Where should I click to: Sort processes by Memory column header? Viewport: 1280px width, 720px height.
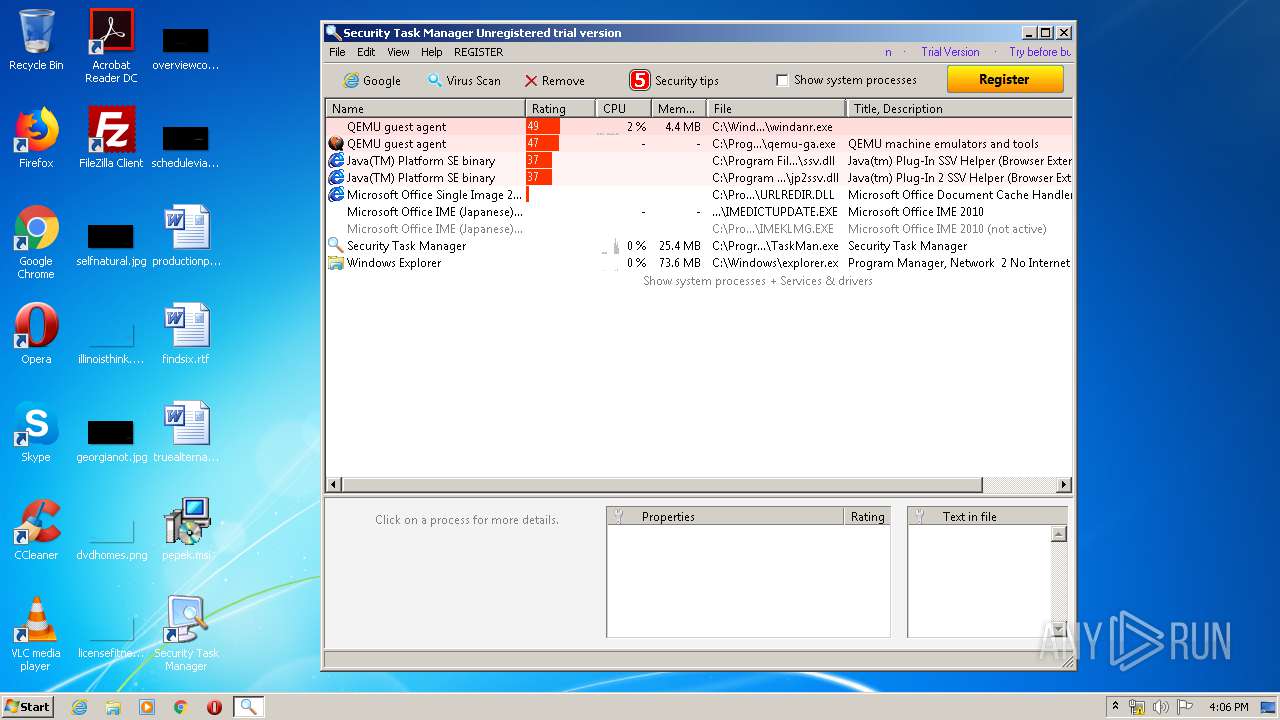(x=679, y=108)
